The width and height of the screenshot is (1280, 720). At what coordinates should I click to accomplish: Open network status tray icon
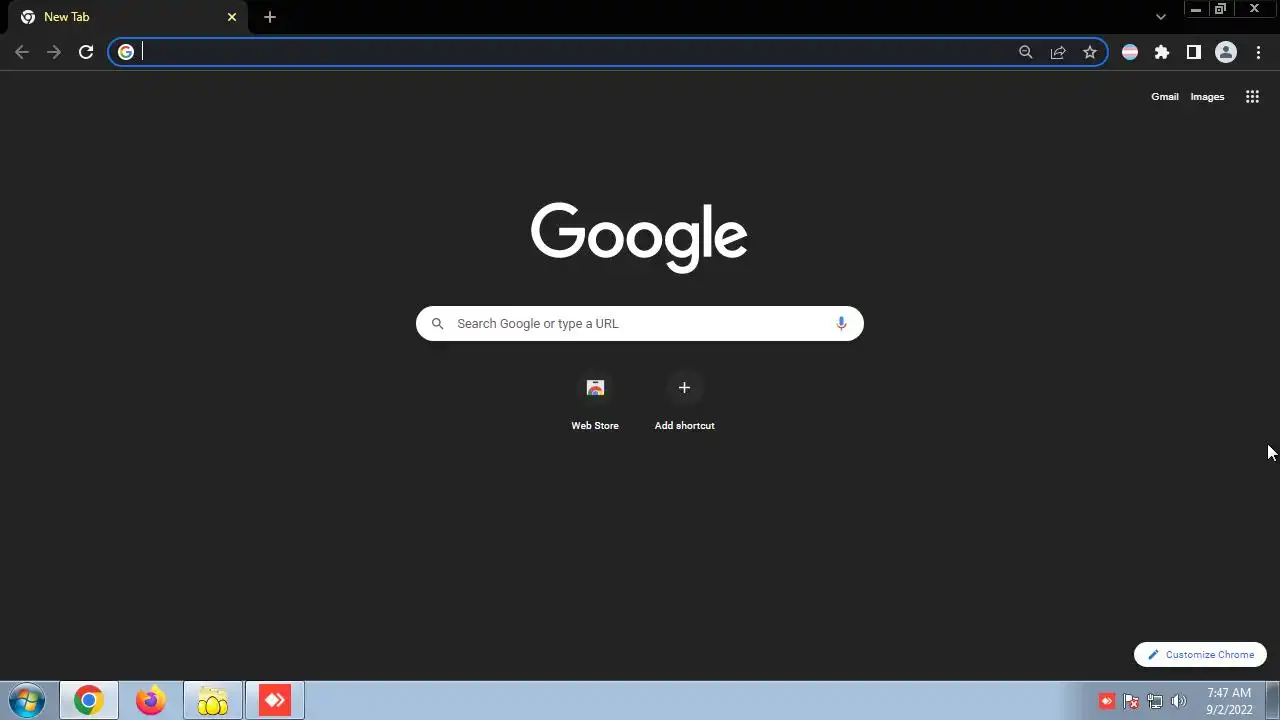[x=1155, y=701]
